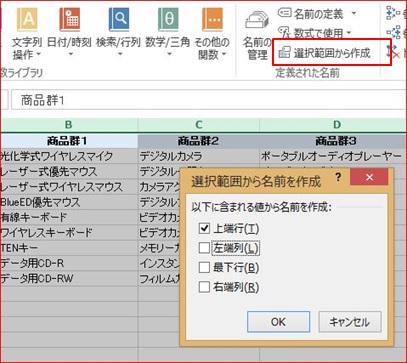Select cell データ用CD-RW

point(69,279)
